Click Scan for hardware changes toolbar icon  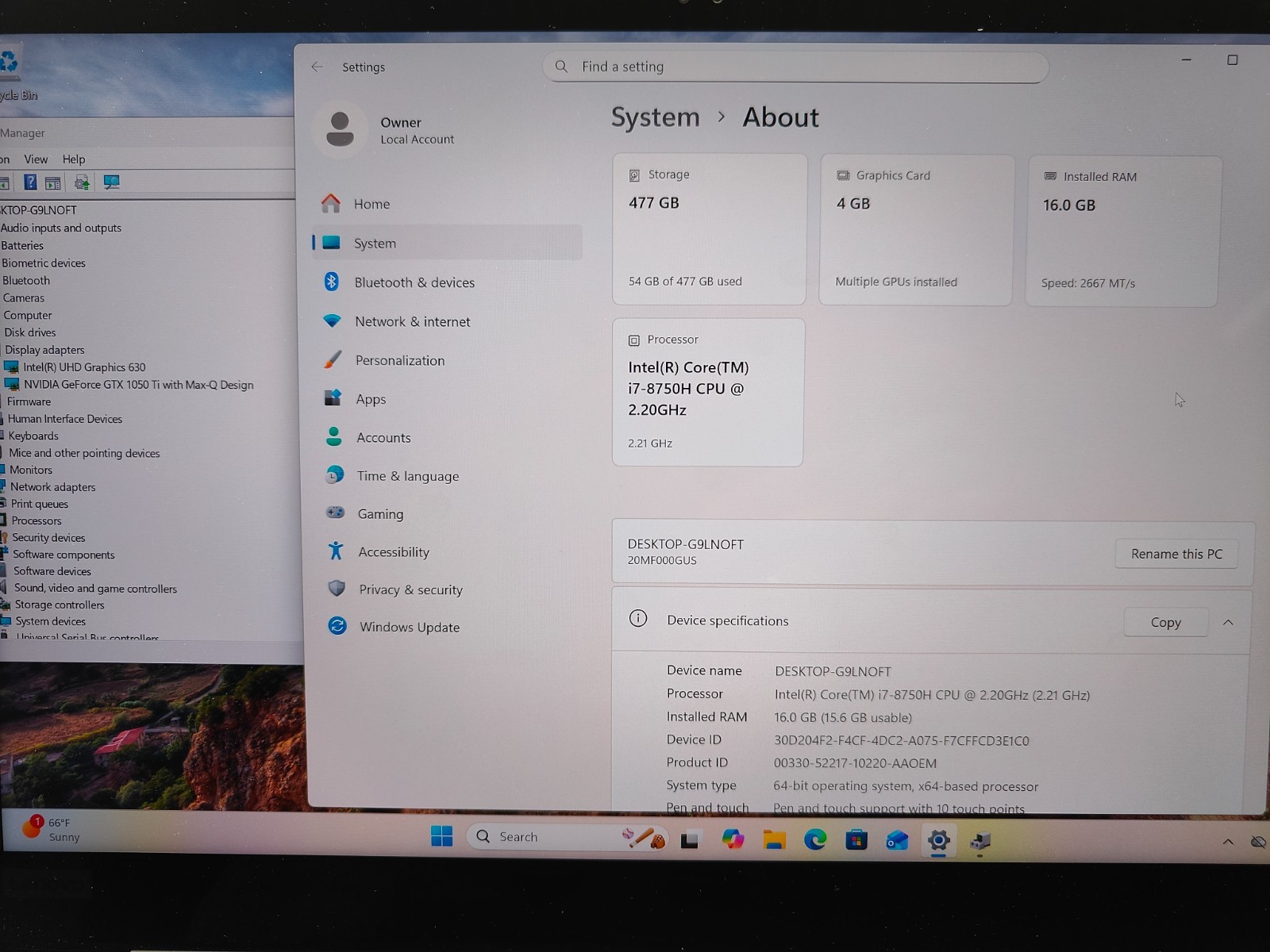click(x=111, y=183)
